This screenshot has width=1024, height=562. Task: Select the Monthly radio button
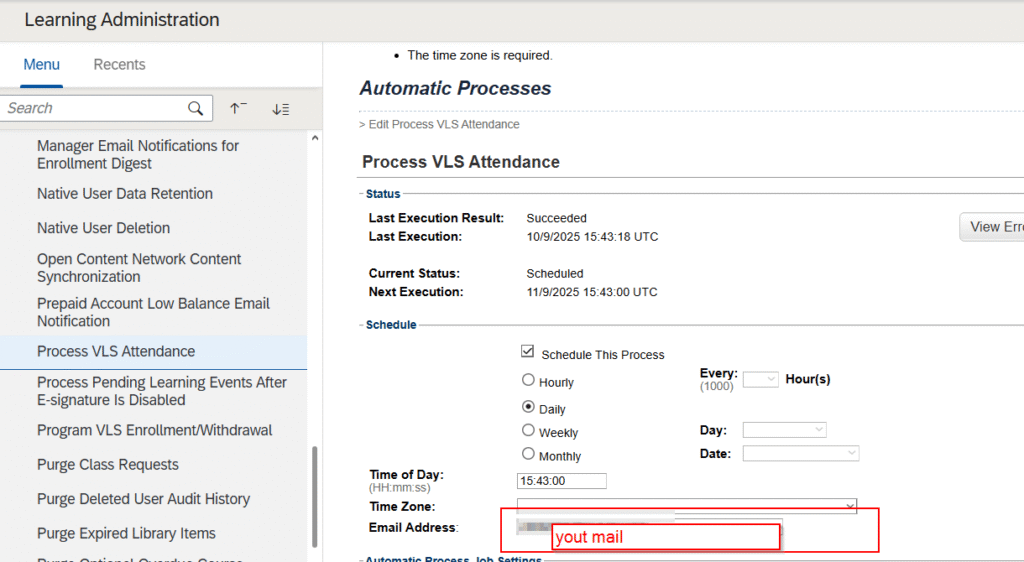(x=528, y=455)
